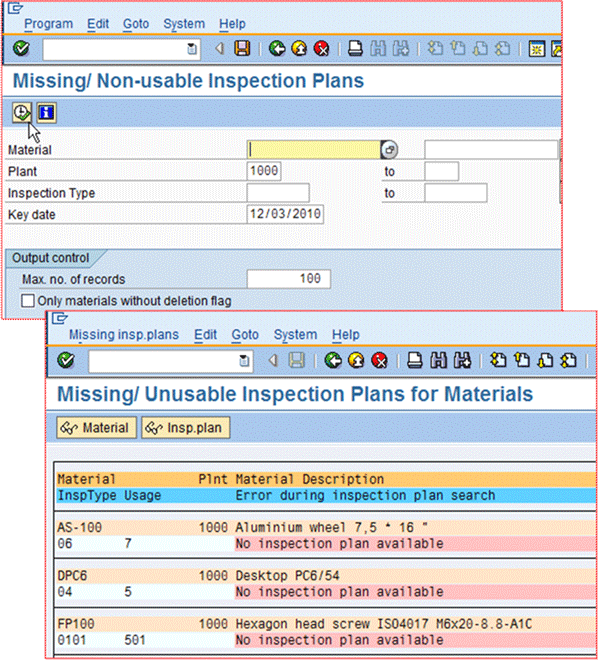Click Next Page icon in results window
The height and width of the screenshot is (660, 600).
pos(546,361)
